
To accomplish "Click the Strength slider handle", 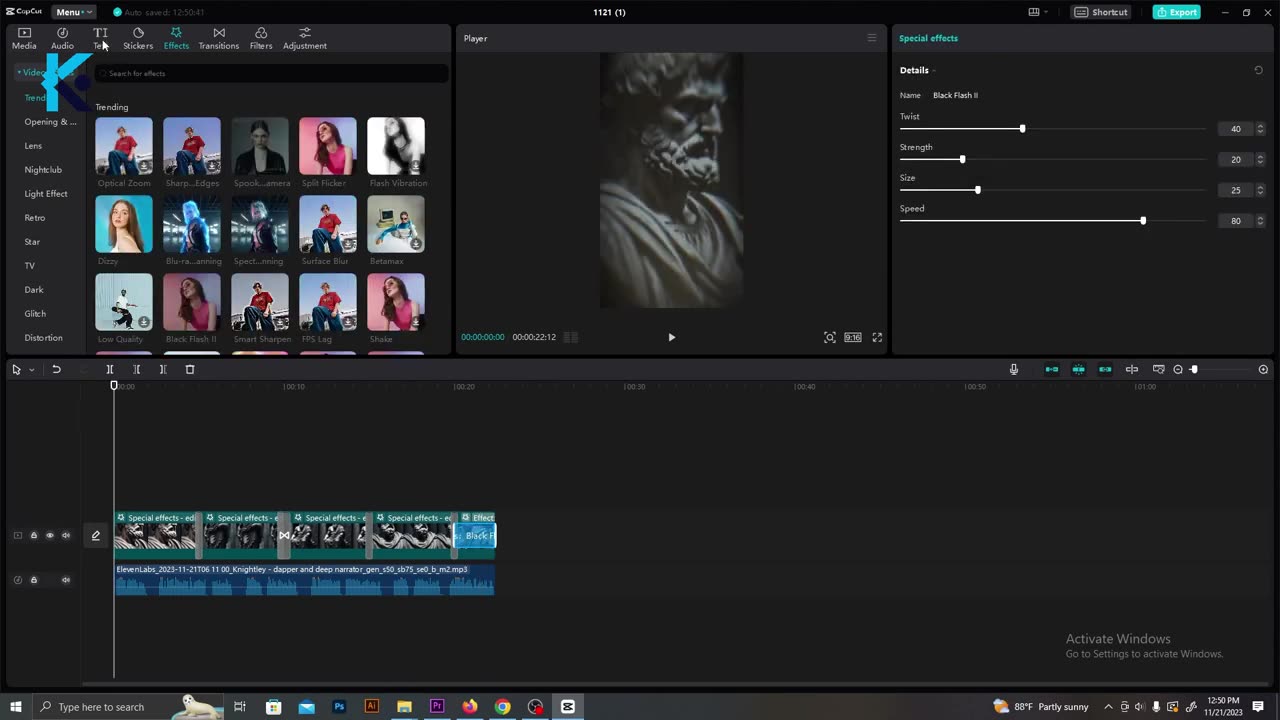I will (x=962, y=160).
